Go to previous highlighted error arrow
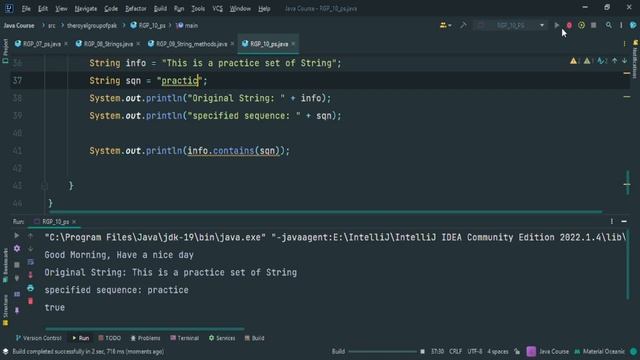 coord(614,61)
